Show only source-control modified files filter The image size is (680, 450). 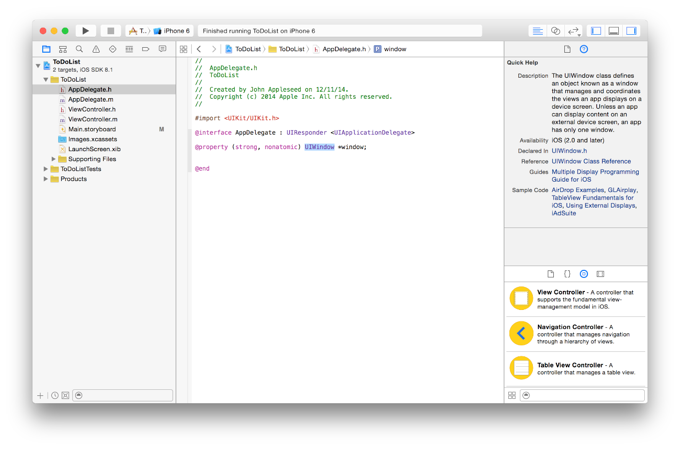pyautogui.click(x=65, y=395)
